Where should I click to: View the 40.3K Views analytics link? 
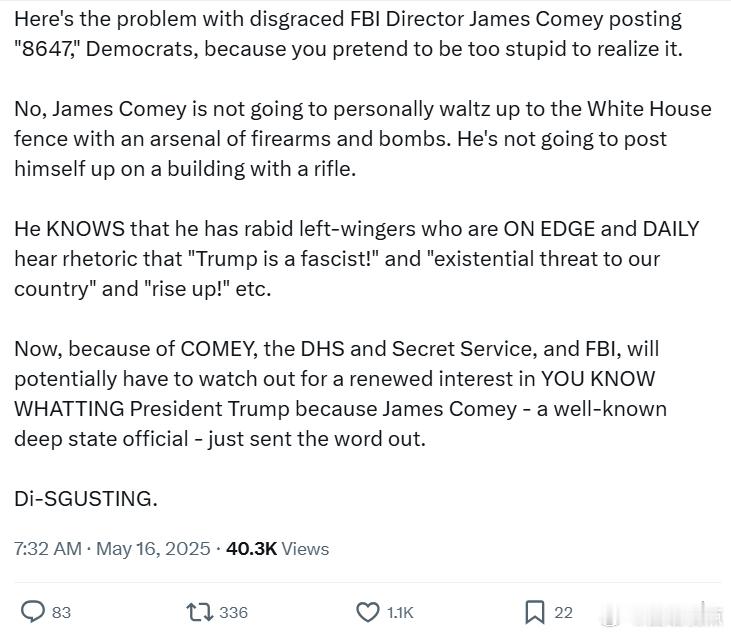tap(277, 549)
